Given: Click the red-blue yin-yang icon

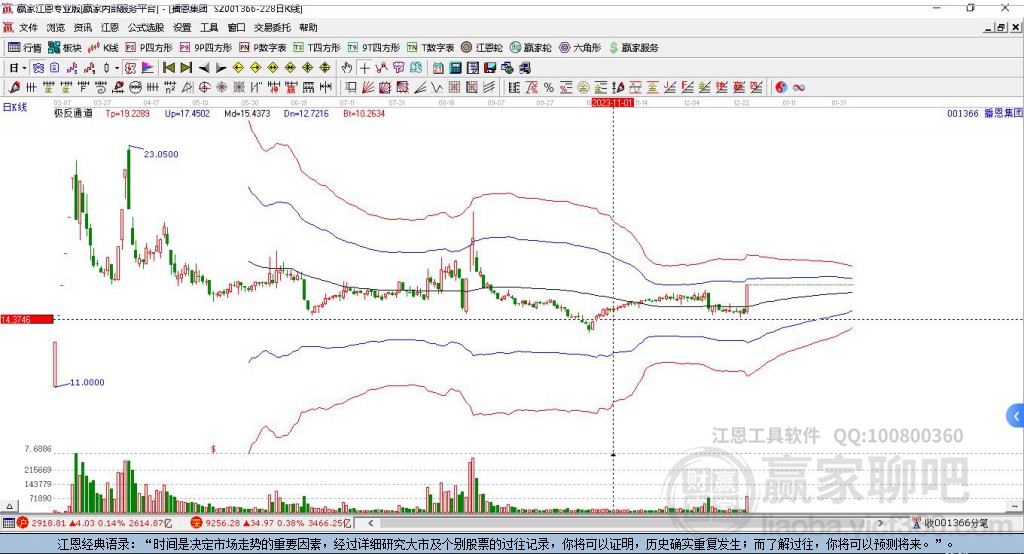Looking at the screenshot, I should pos(780,88).
